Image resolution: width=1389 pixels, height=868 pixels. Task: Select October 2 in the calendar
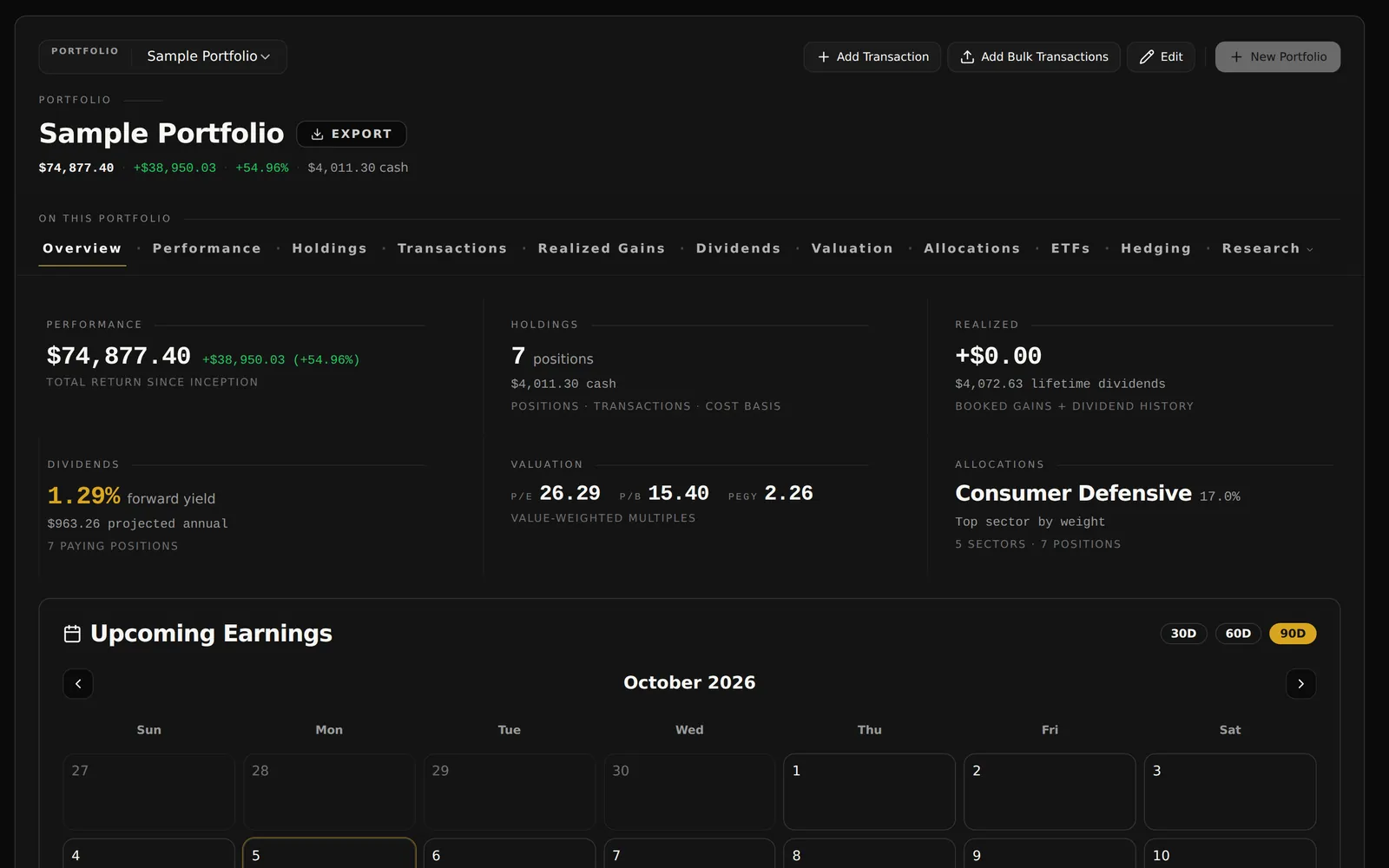1050,792
